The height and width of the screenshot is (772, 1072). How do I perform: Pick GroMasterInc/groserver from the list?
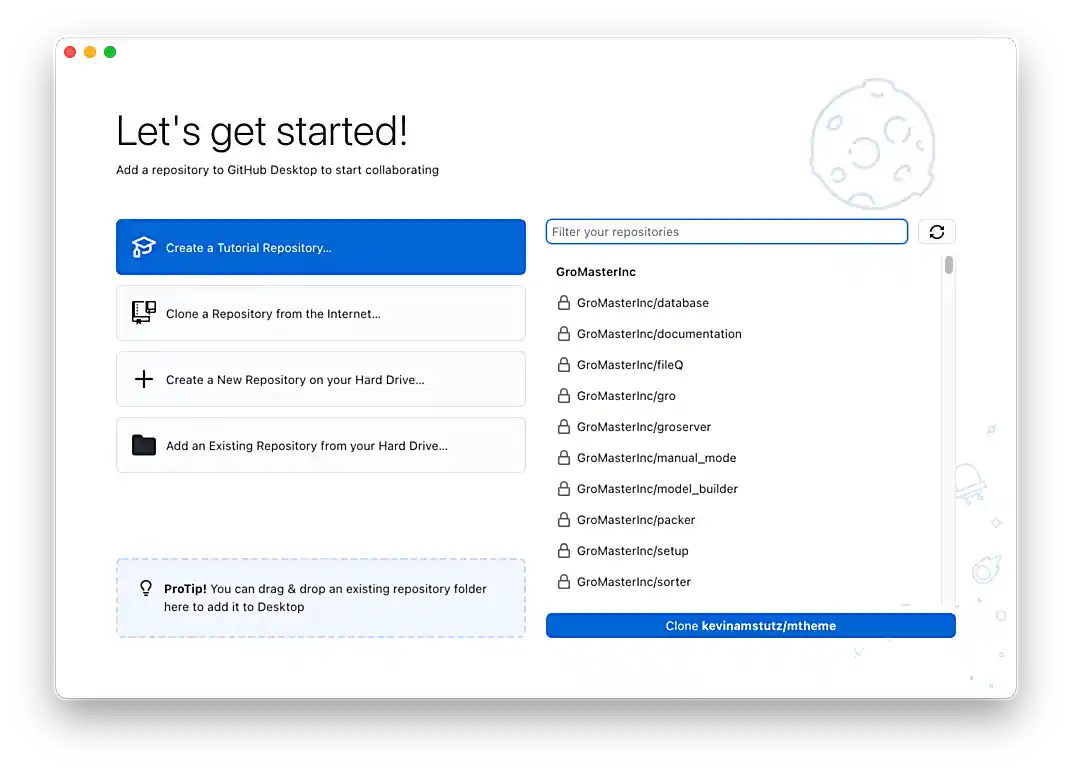click(644, 427)
